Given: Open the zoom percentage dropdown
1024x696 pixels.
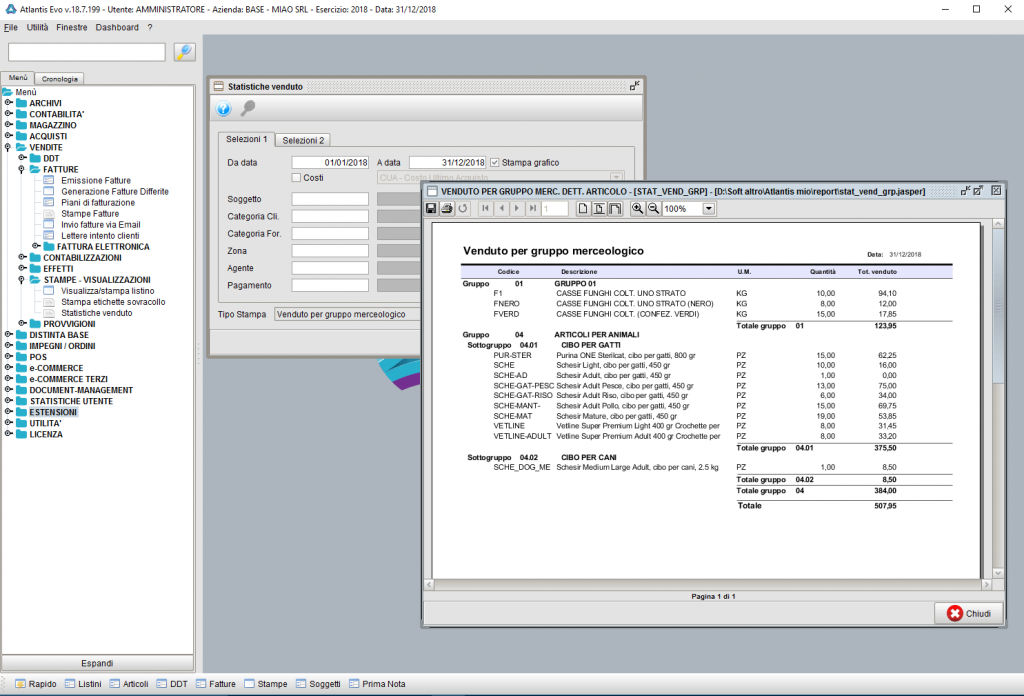Looking at the screenshot, I should 709,209.
